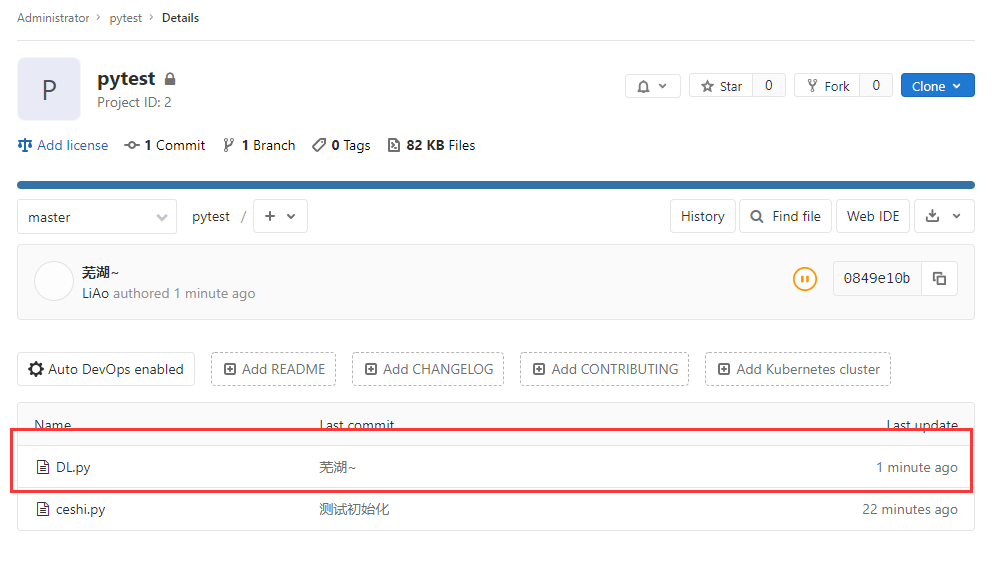
Task: Click Details in breadcrumb
Action: 180,18
